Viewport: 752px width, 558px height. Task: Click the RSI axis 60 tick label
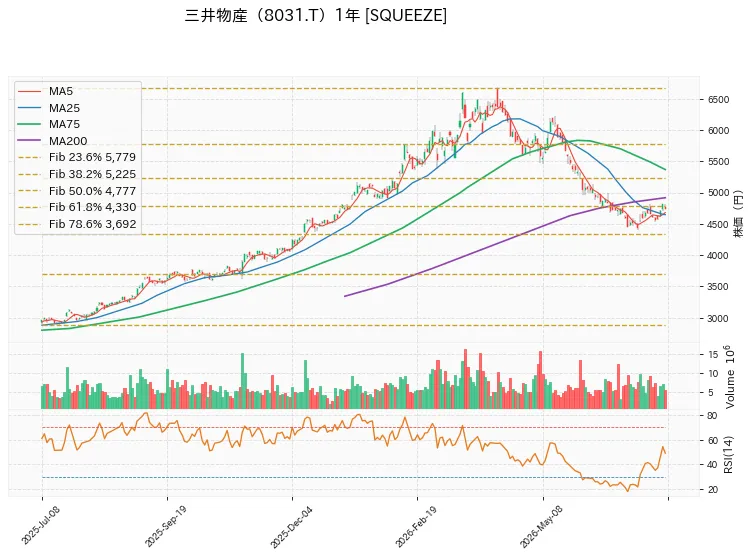point(713,440)
